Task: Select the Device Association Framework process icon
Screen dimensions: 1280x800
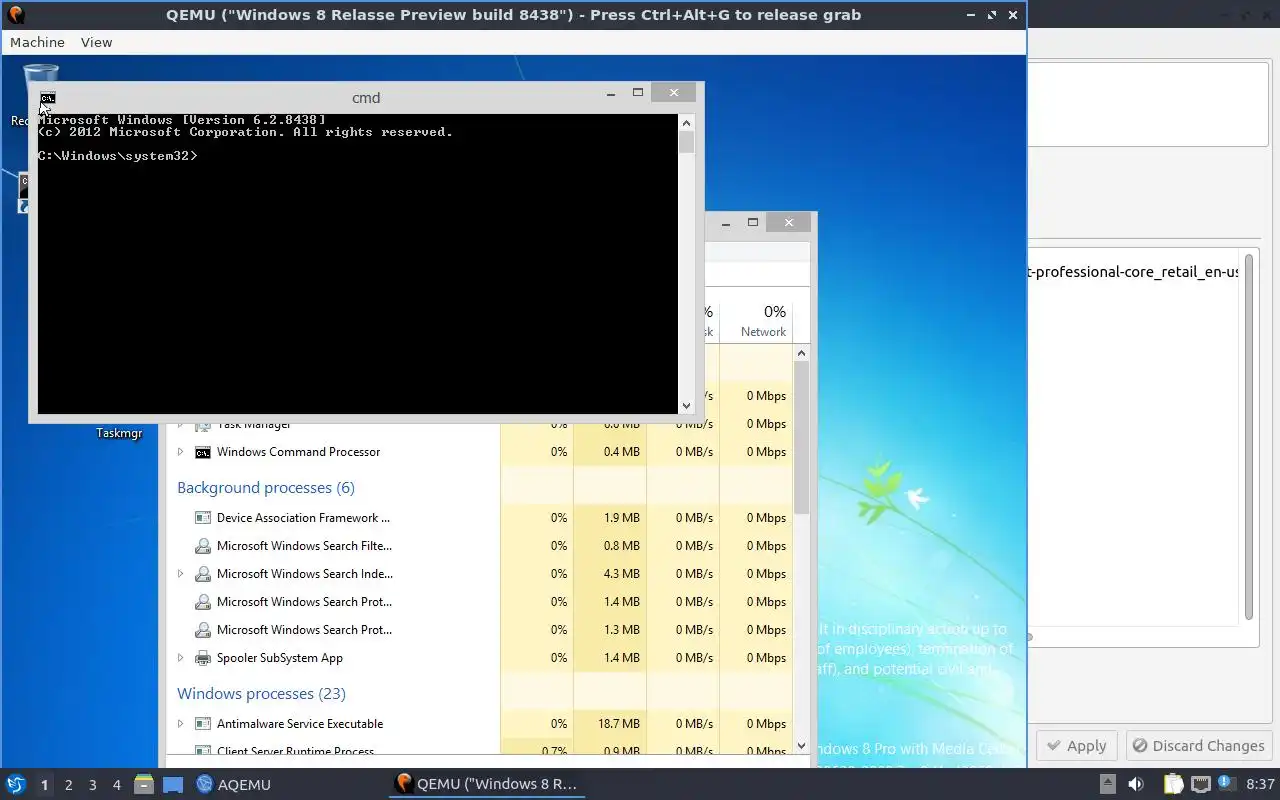Action: [203, 518]
